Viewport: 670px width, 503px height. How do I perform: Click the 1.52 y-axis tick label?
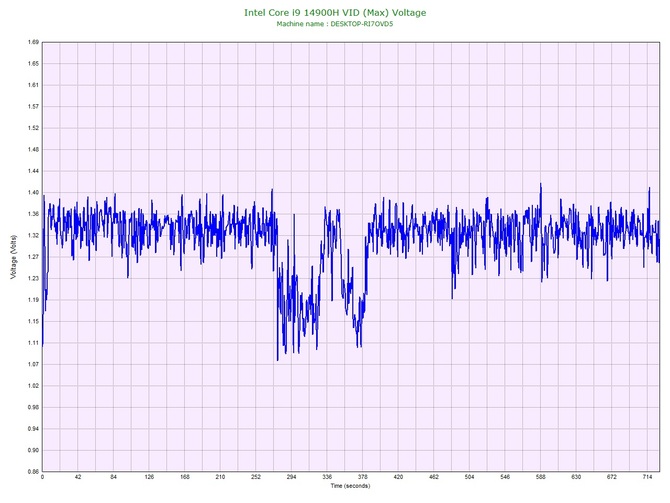[33, 128]
